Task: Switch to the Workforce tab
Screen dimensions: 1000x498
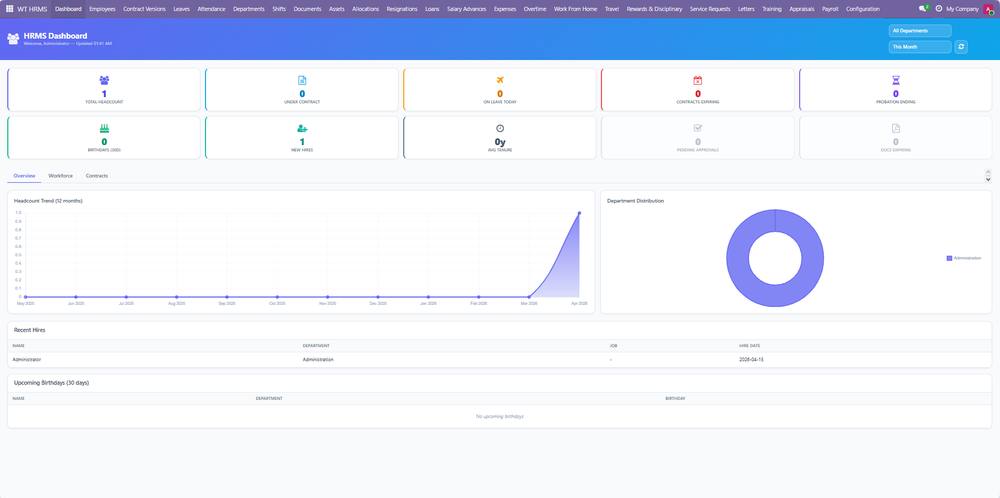Action: [61, 175]
